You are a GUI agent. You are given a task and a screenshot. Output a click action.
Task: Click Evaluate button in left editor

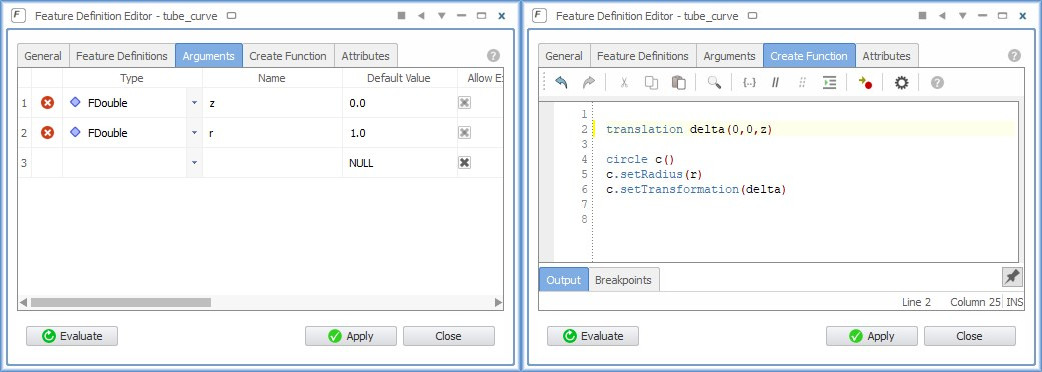[x=72, y=336]
